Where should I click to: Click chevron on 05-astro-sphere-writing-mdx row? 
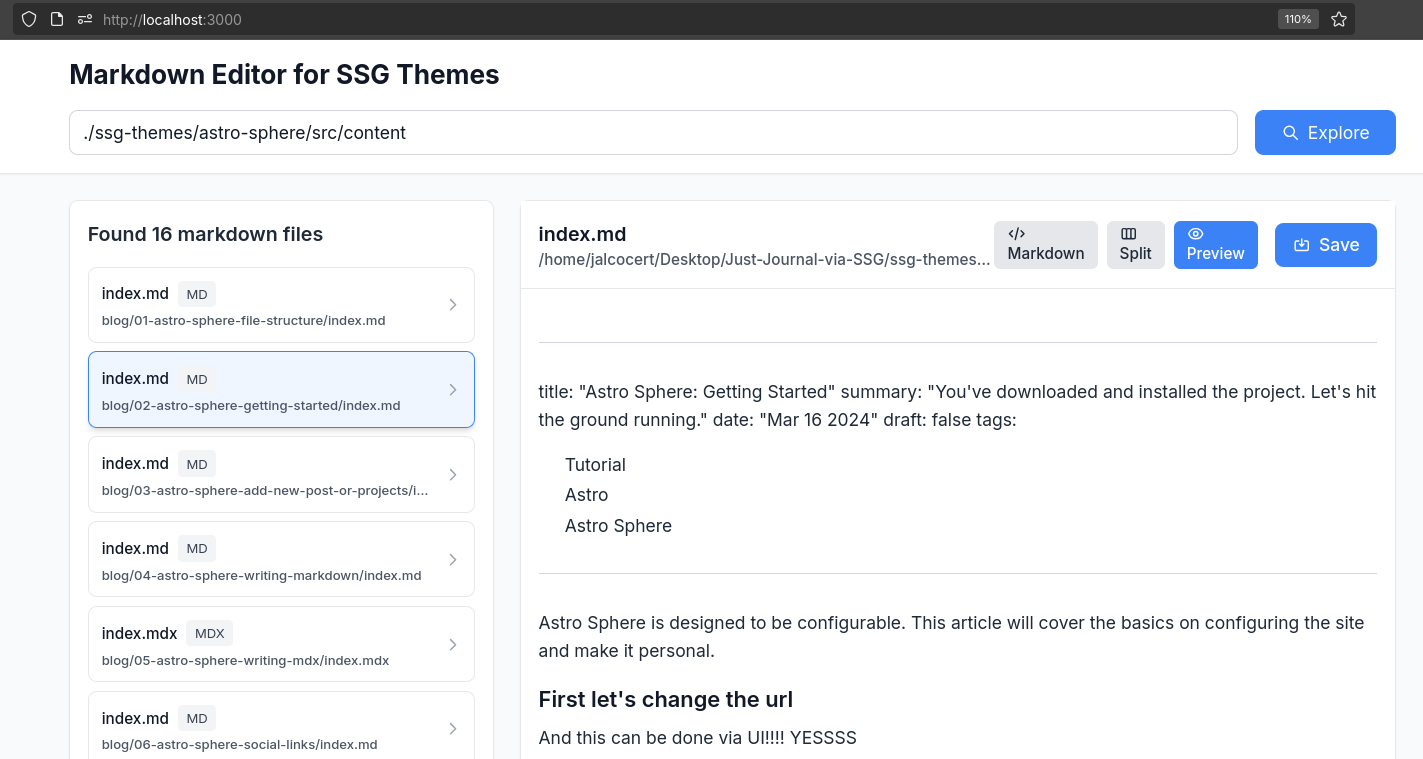[x=453, y=644]
